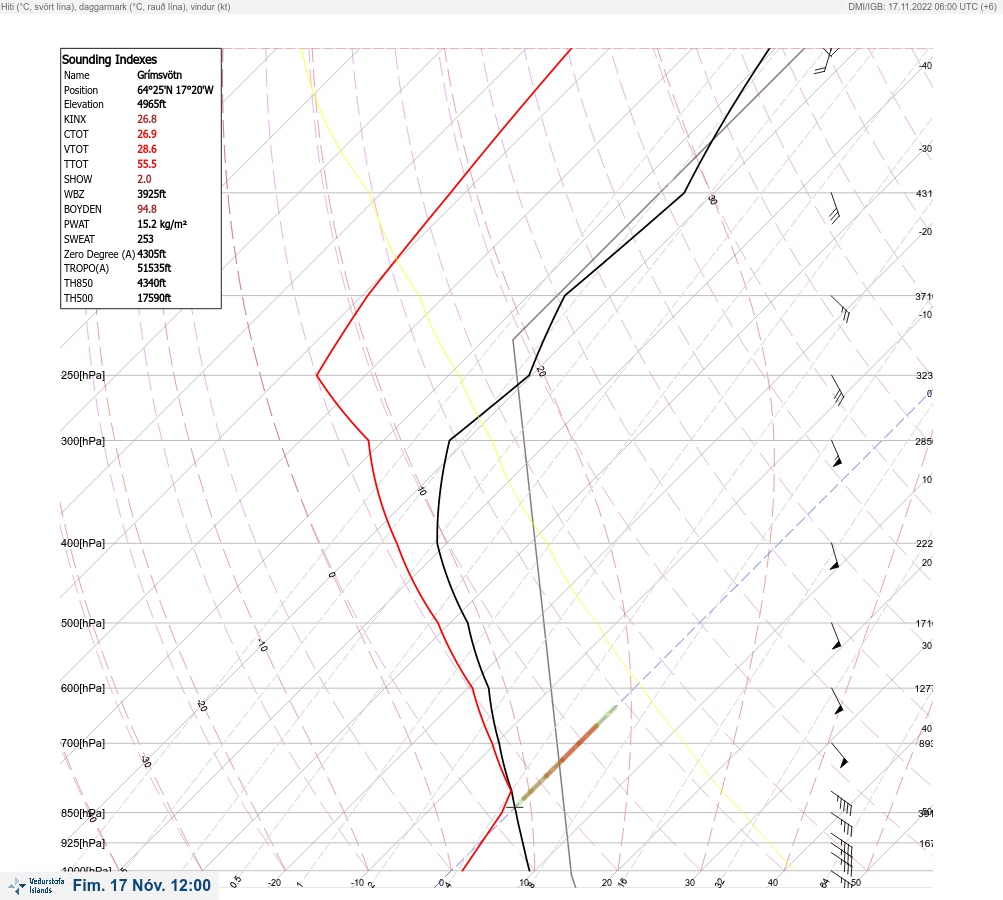The width and height of the screenshot is (1003, 900).
Task: Click the TTOT value 55.5
Action: click(x=146, y=164)
